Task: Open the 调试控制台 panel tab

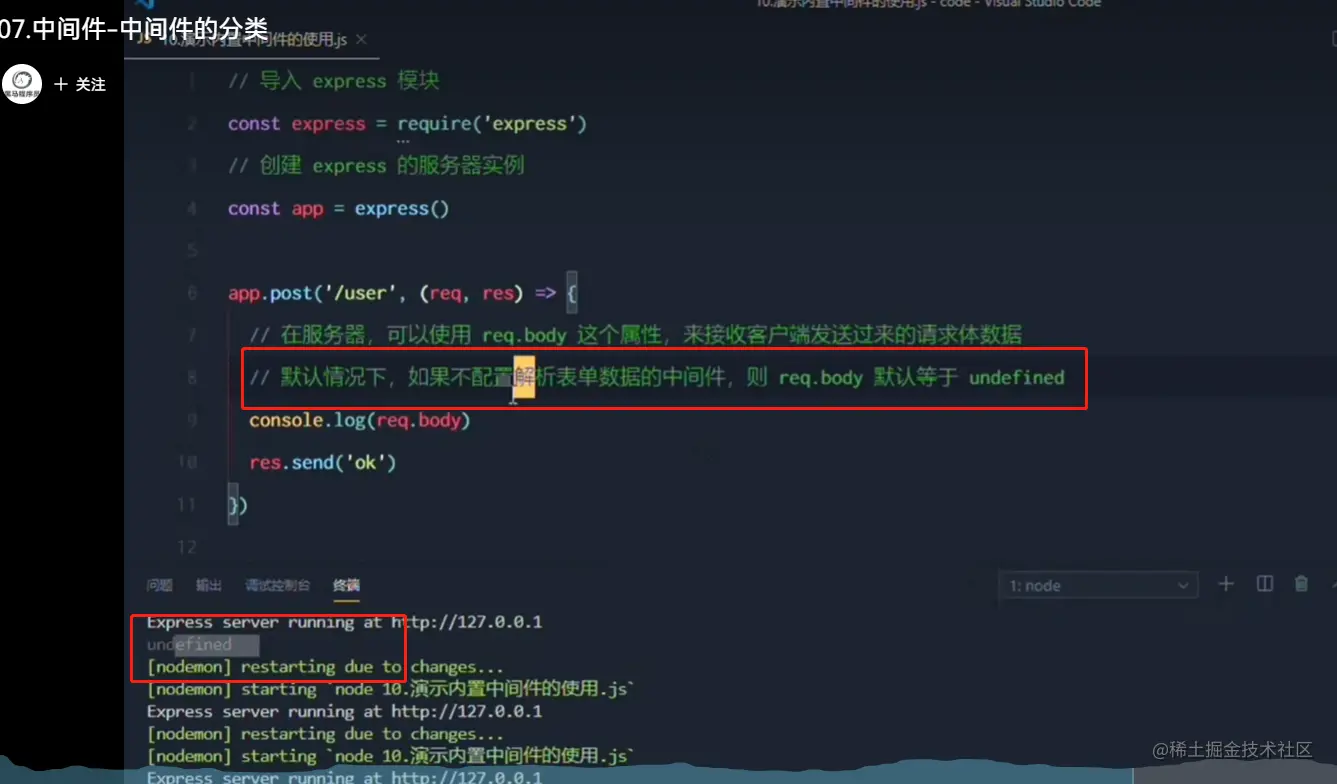Action: (277, 585)
